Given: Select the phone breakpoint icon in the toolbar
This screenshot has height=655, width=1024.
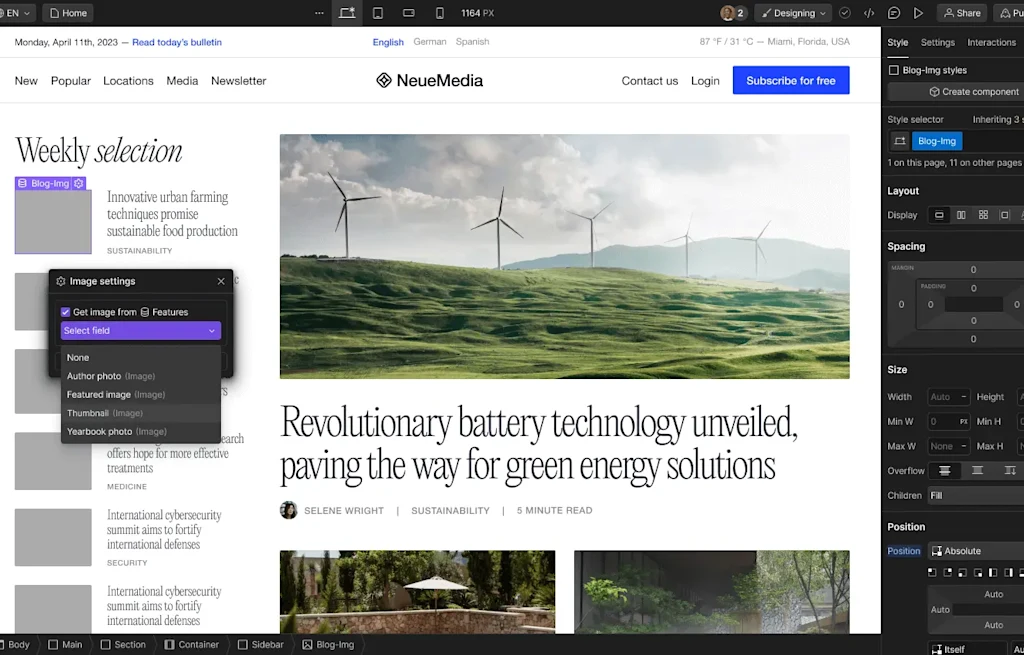Looking at the screenshot, I should (440, 13).
